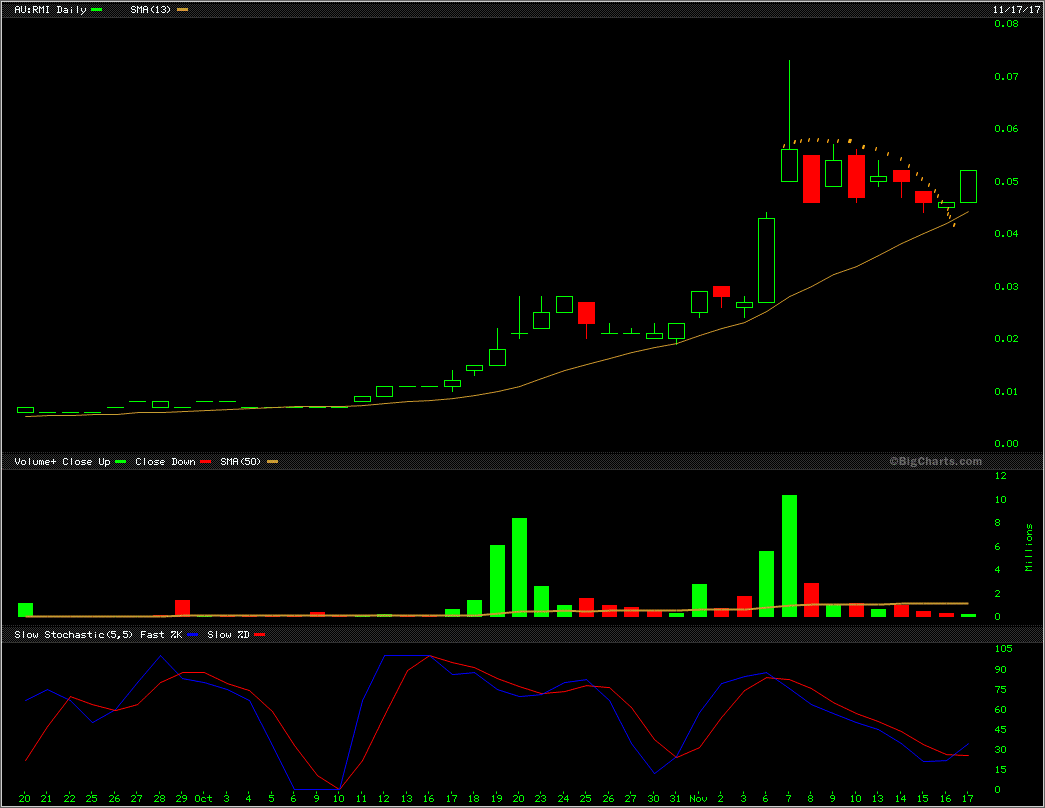Click the SMA(13) legend label

[151, 10]
